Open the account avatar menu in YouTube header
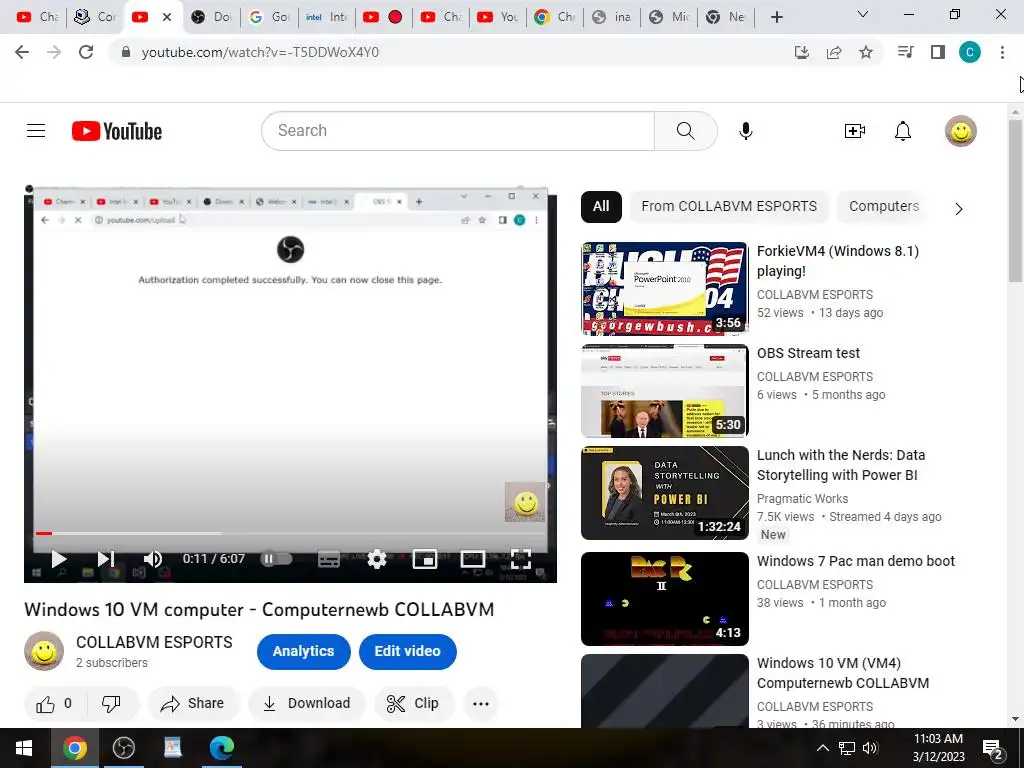The image size is (1024, 768). pyautogui.click(x=961, y=131)
